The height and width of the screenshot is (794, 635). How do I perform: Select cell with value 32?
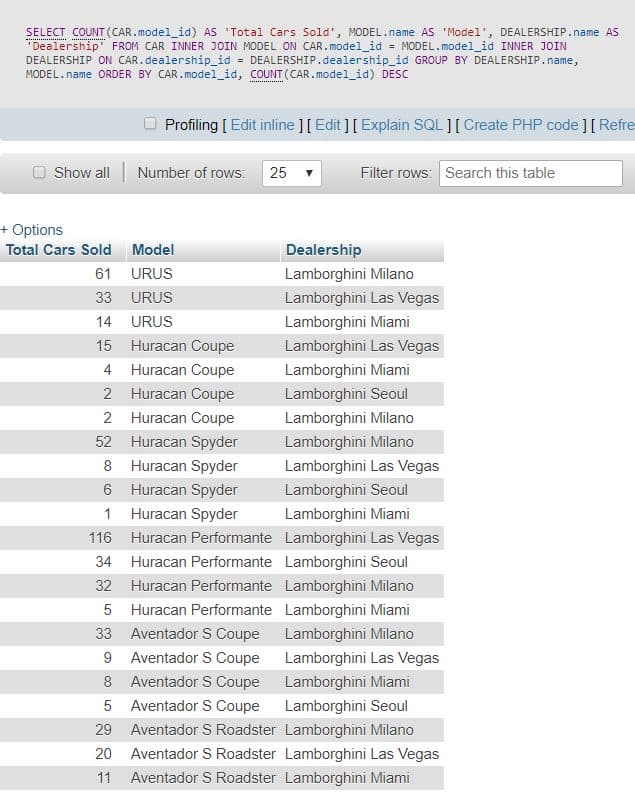[103, 586]
